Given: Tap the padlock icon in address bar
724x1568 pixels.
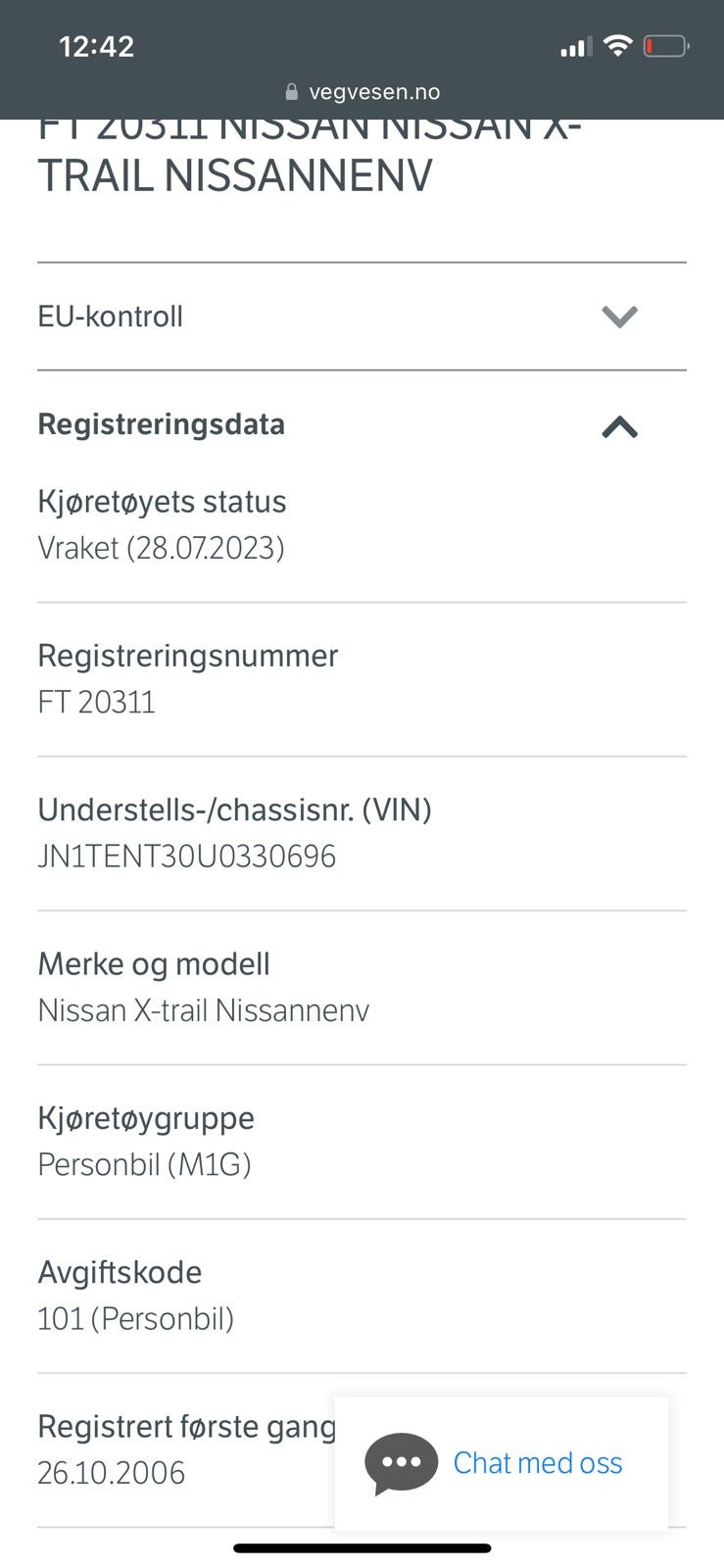Looking at the screenshot, I should coord(291,92).
